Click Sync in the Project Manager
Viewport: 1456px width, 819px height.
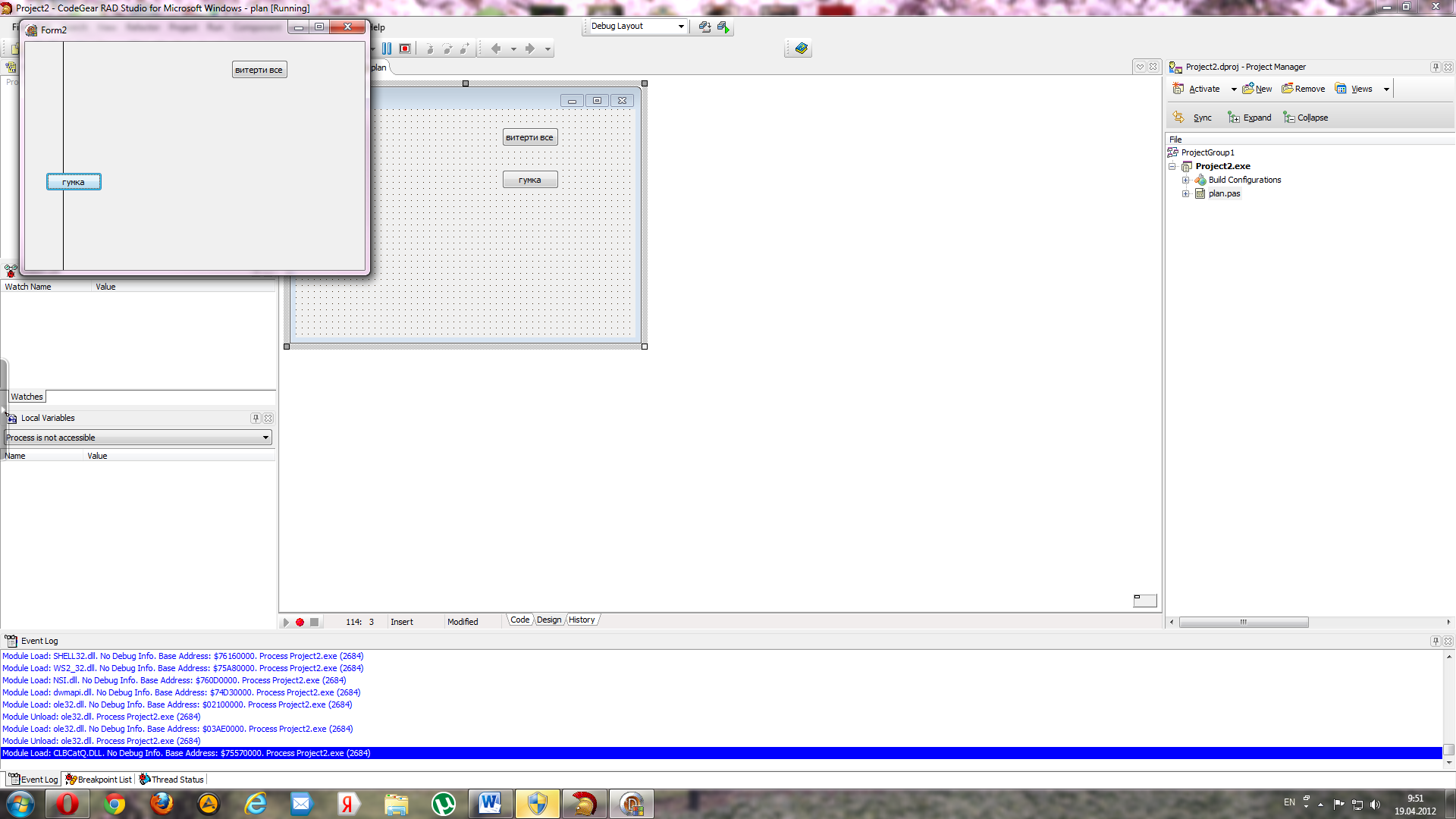1193,118
